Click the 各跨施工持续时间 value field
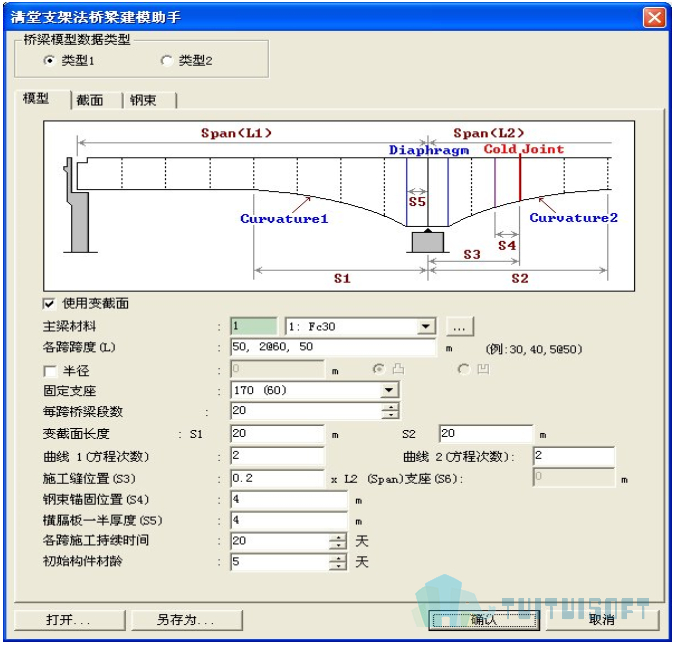Image resolution: width=675 pixels, height=645 pixels. (x=280, y=541)
